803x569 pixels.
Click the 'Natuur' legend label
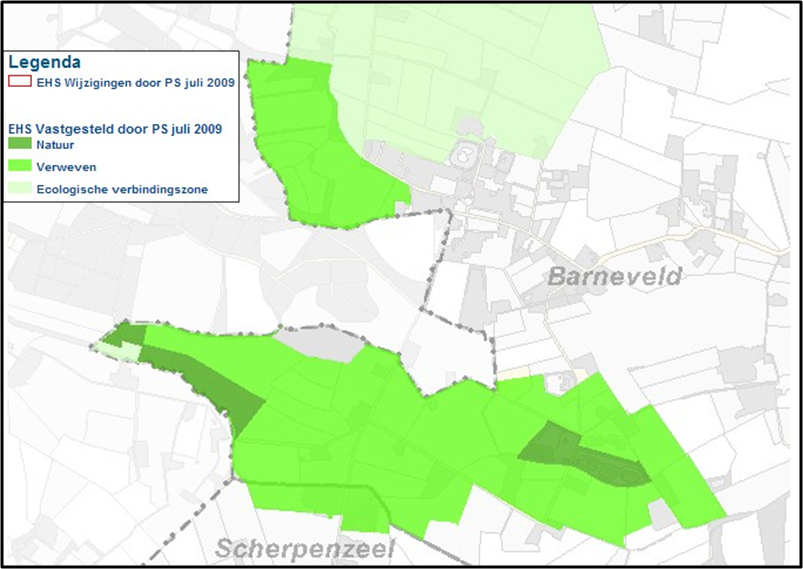click(55, 145)
